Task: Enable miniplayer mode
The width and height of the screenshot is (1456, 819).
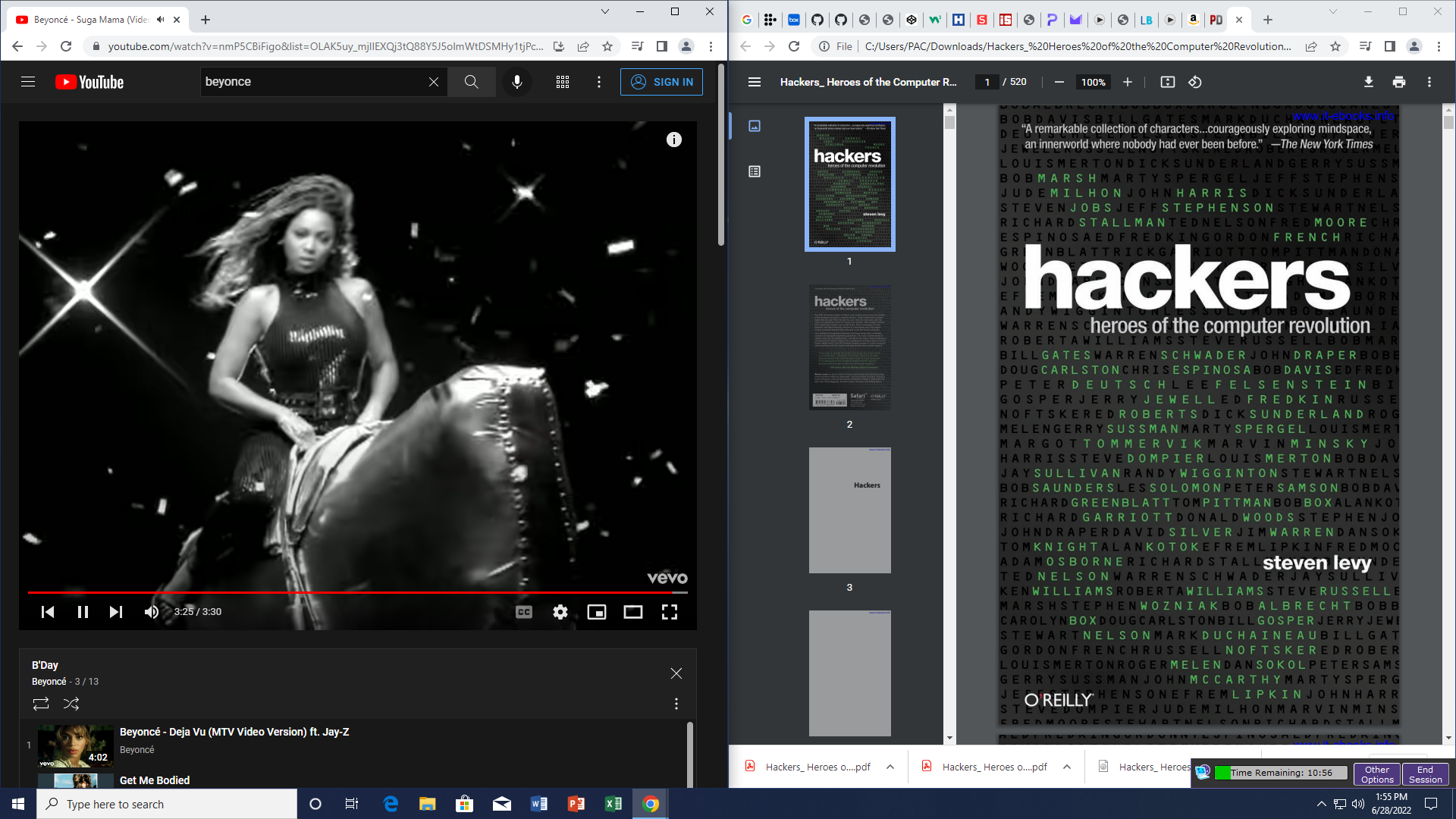Action: click(597, 612)
